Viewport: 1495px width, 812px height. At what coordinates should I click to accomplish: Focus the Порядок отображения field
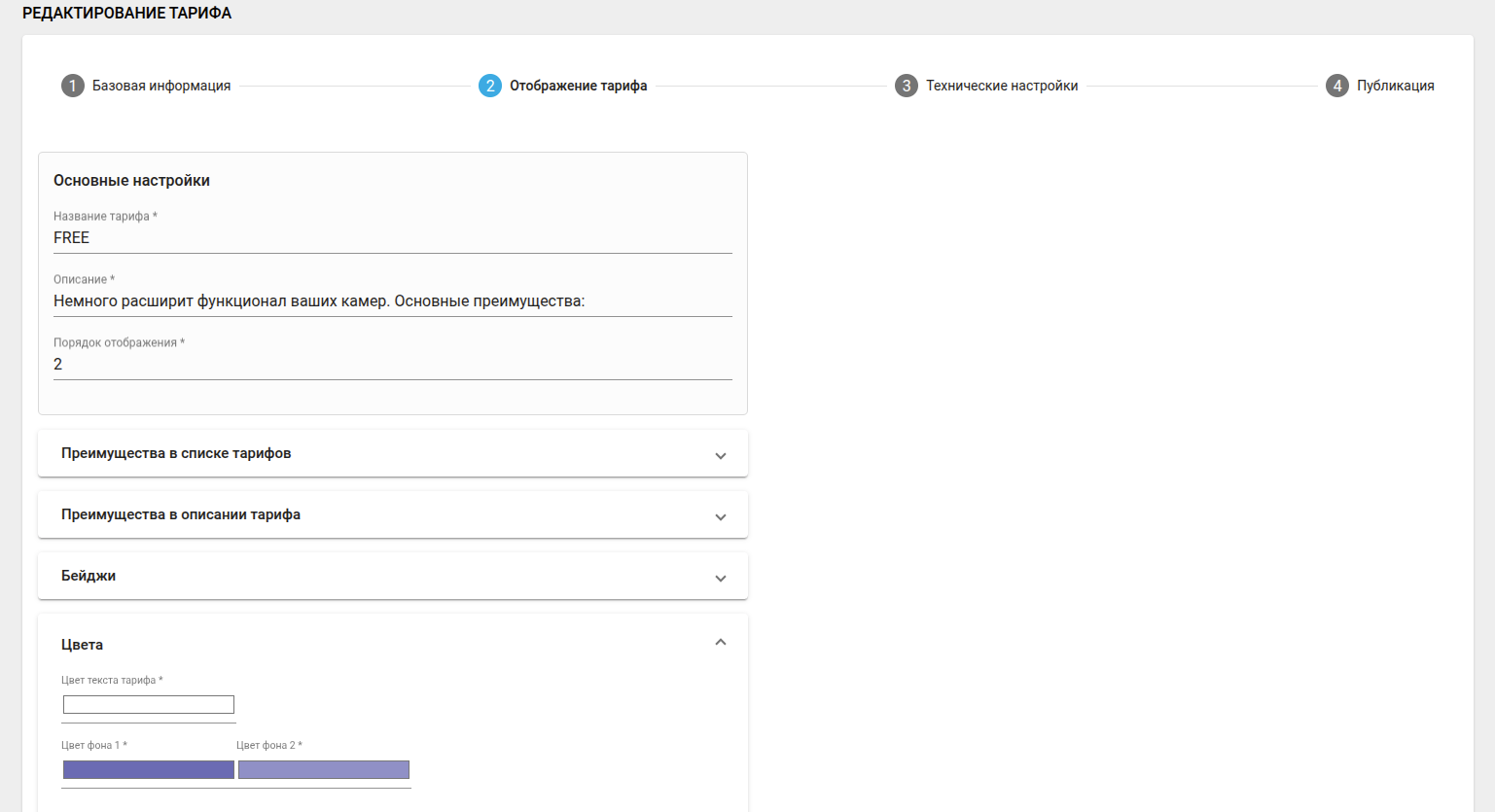tap(392, 365)
